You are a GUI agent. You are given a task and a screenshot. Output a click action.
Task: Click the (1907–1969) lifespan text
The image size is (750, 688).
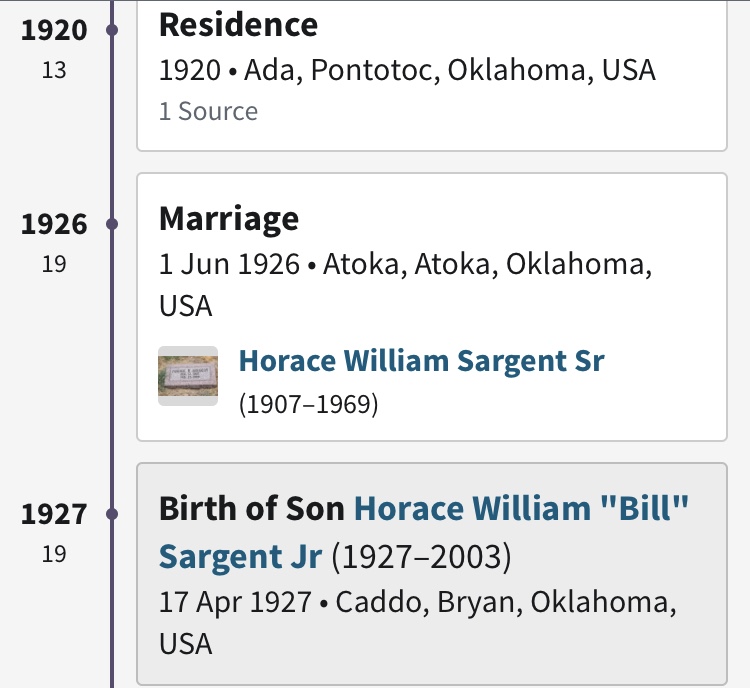[x=308, y=406]
